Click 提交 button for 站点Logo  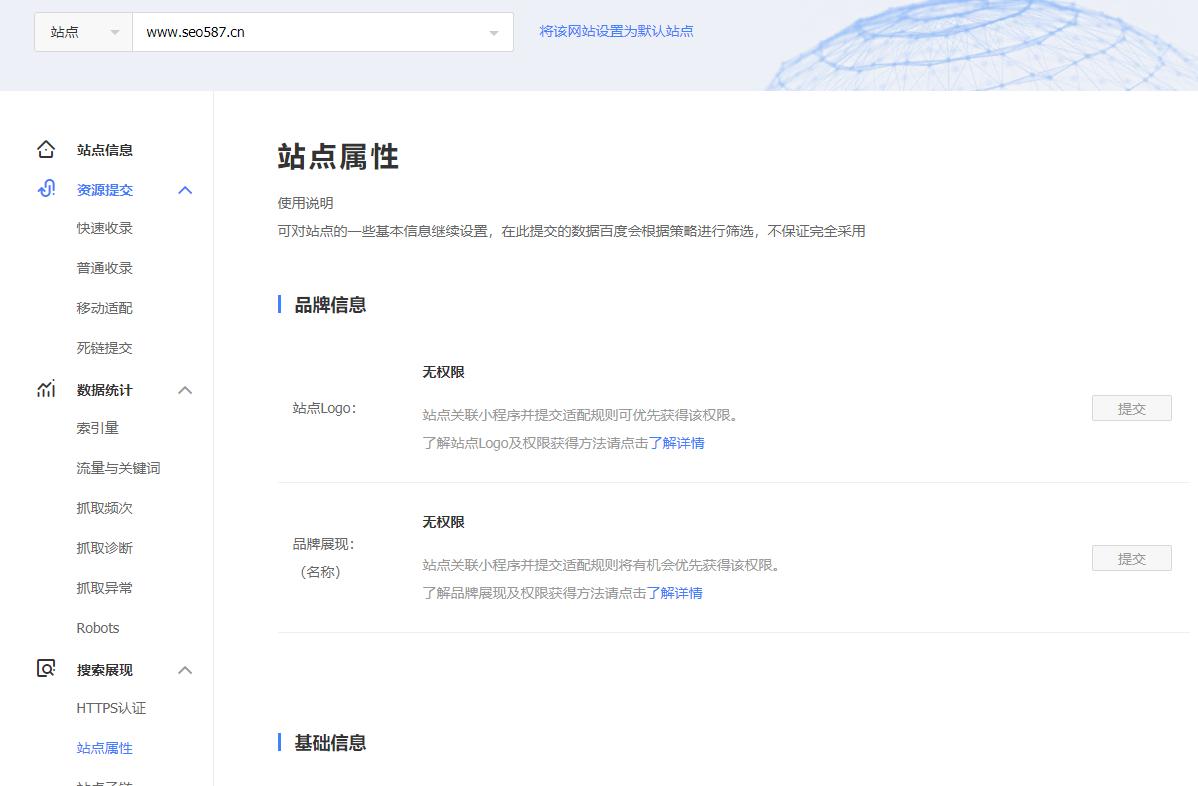click(1131, 407)
